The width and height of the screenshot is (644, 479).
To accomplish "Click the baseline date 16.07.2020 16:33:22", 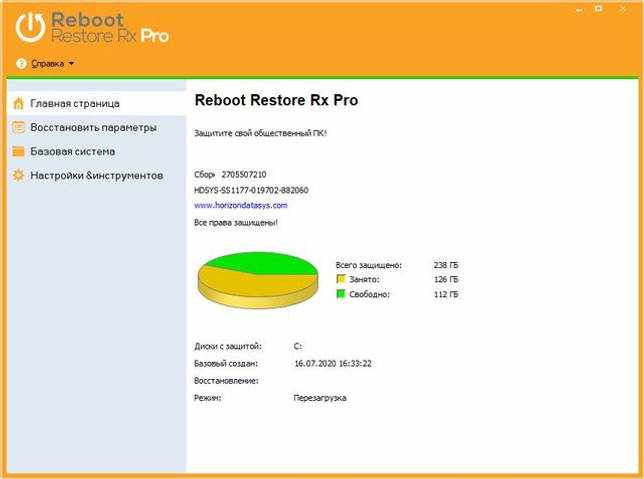I will click(x=333, y=364).
